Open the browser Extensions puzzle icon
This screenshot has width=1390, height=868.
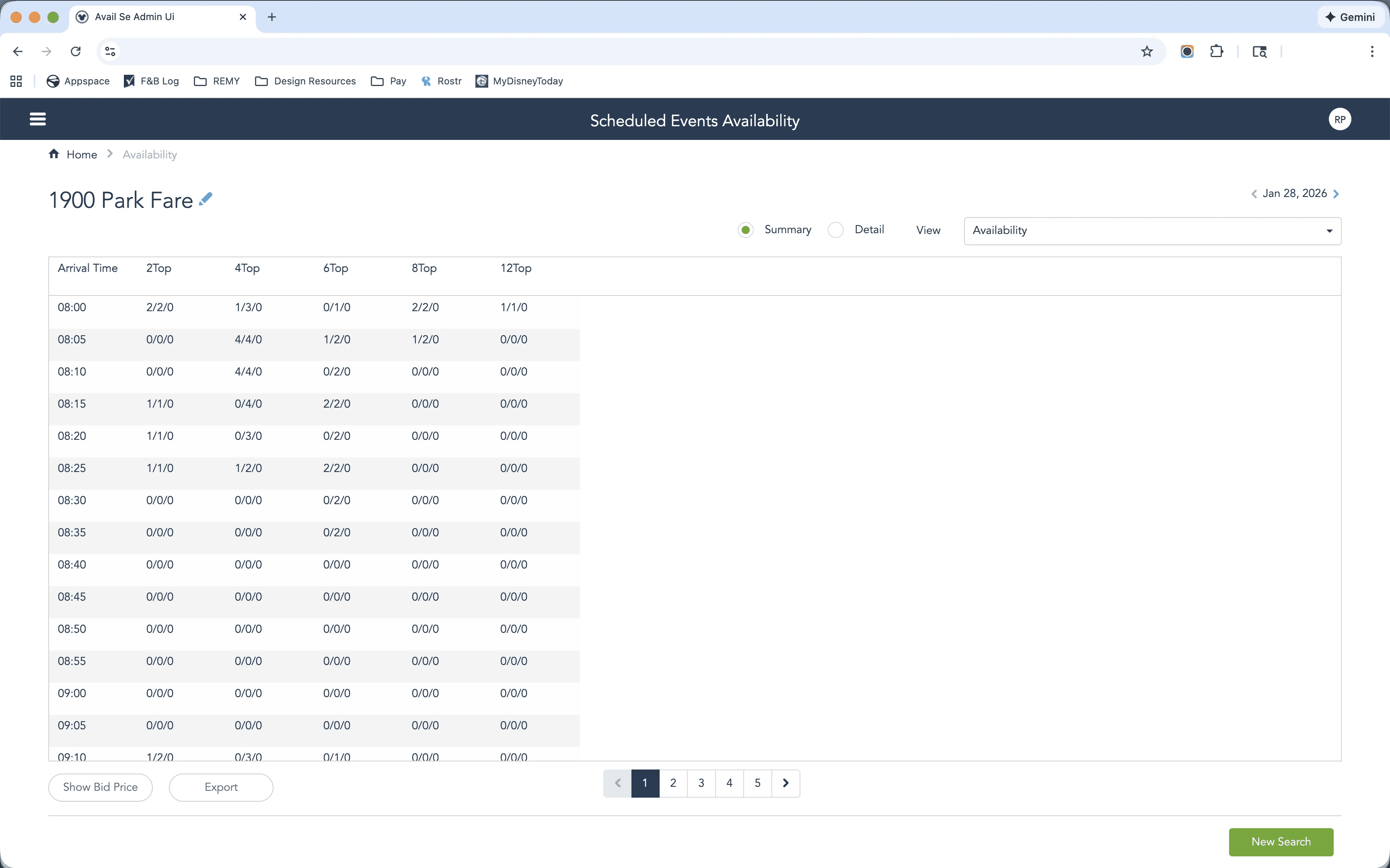click(x=1216, y=52)
